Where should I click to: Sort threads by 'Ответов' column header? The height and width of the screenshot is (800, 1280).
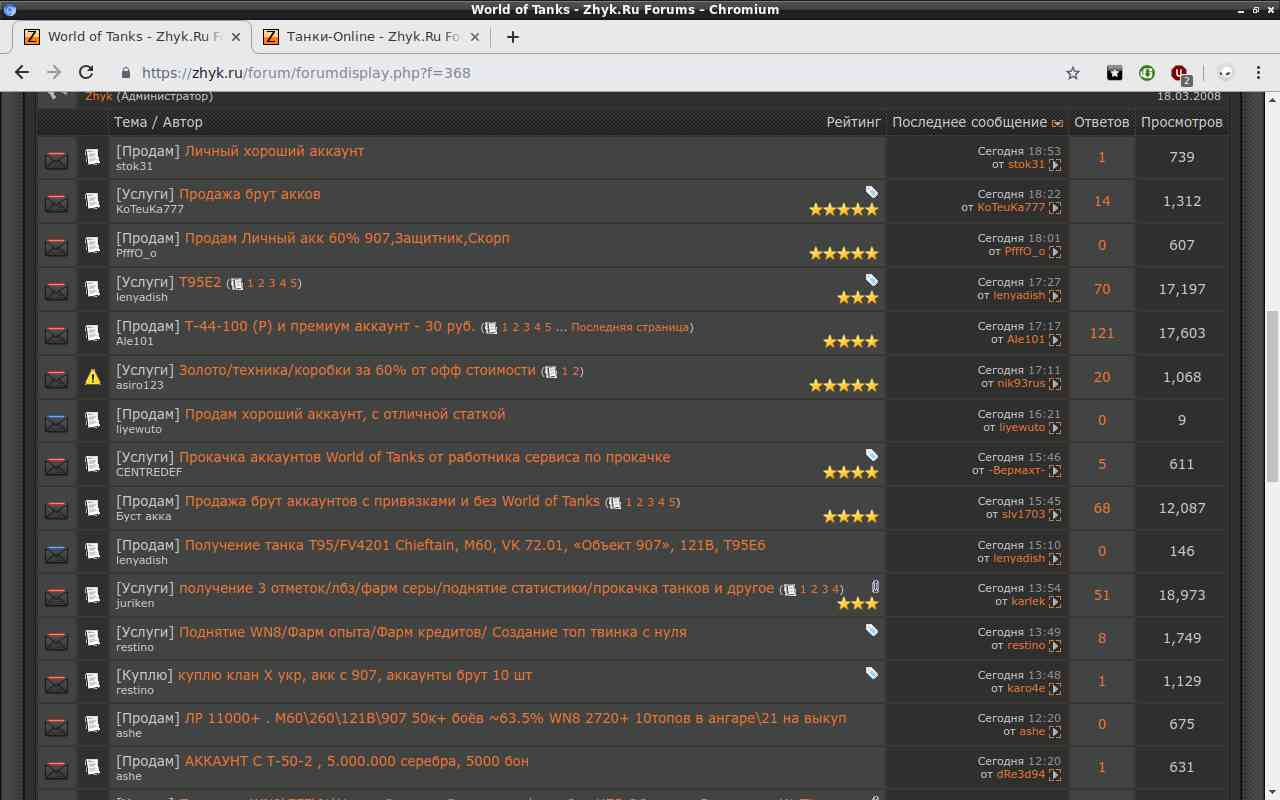click(1101, 122)
